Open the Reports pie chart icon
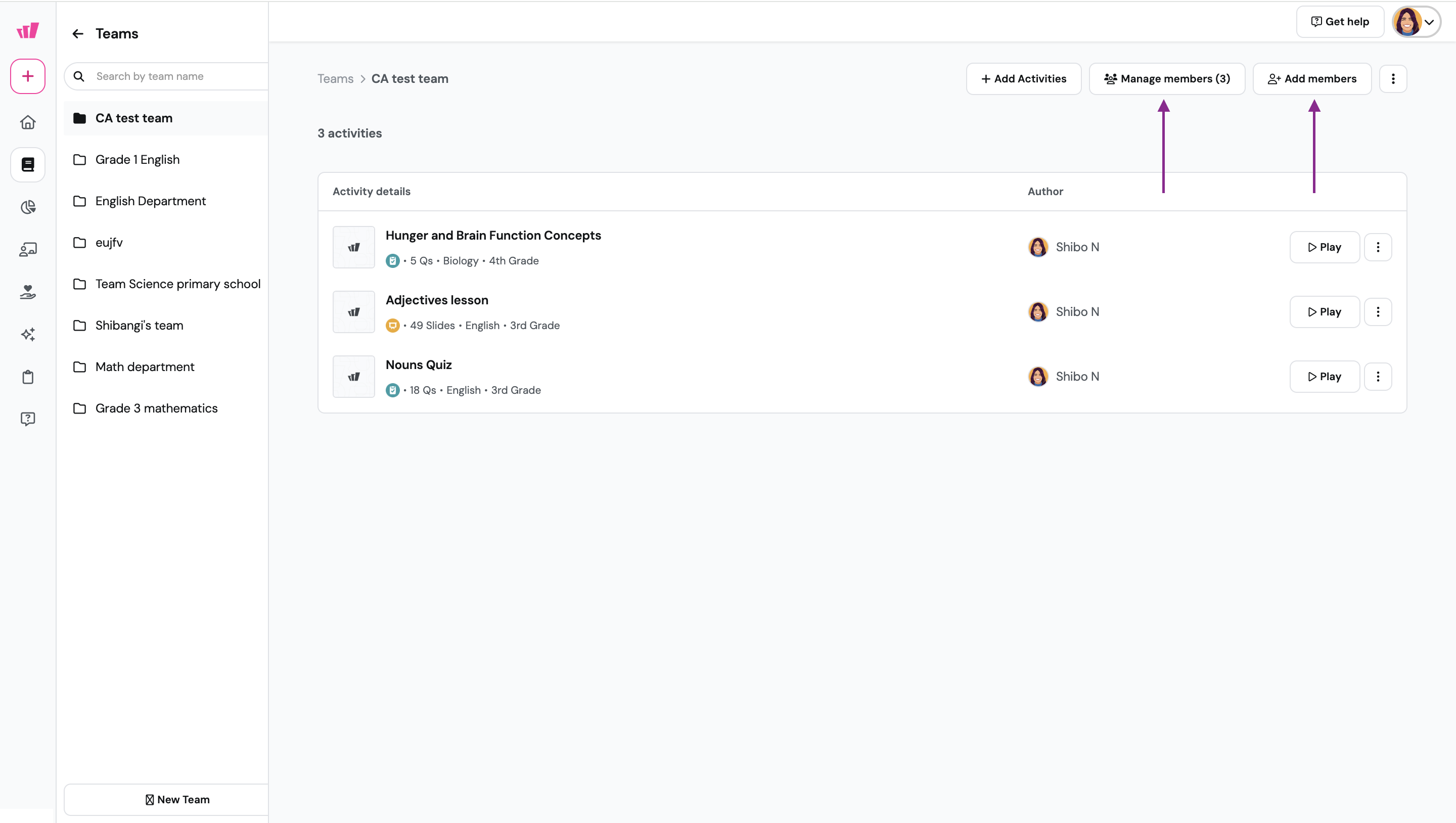The image size is (1456, 823). [x=28, y=207]
